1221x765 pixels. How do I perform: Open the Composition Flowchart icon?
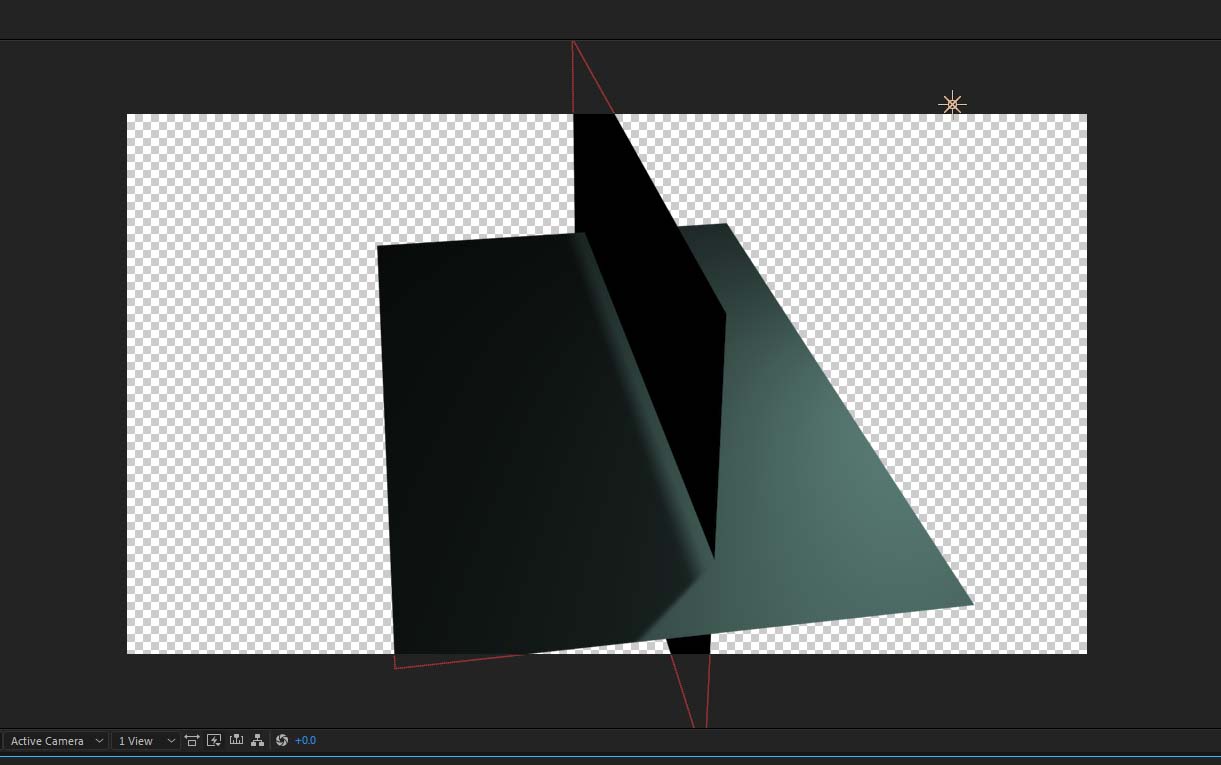[x=258, y=740]
